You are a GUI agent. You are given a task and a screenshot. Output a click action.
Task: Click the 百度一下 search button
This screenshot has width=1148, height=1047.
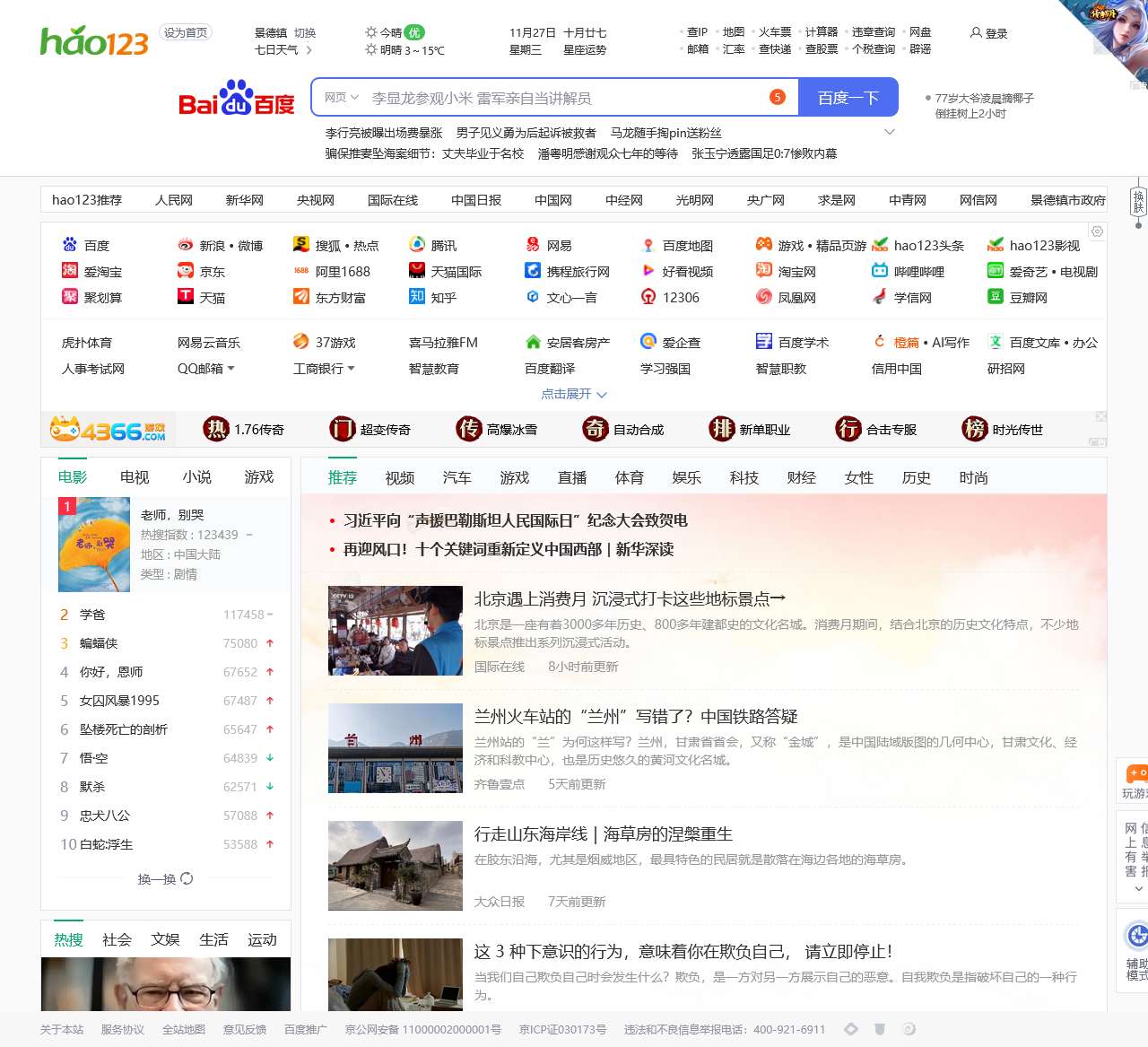coord(848,97)
